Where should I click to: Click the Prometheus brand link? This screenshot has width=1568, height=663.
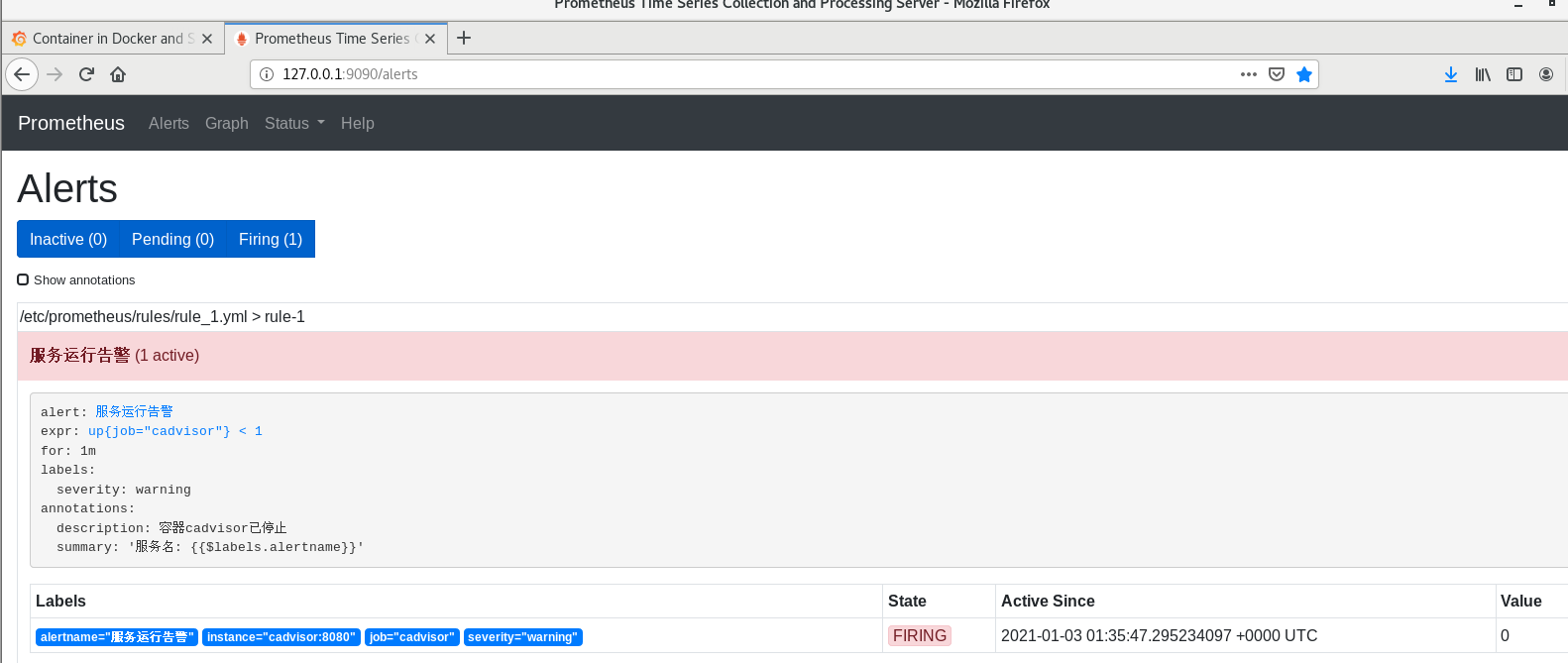(x=71, y=123)
